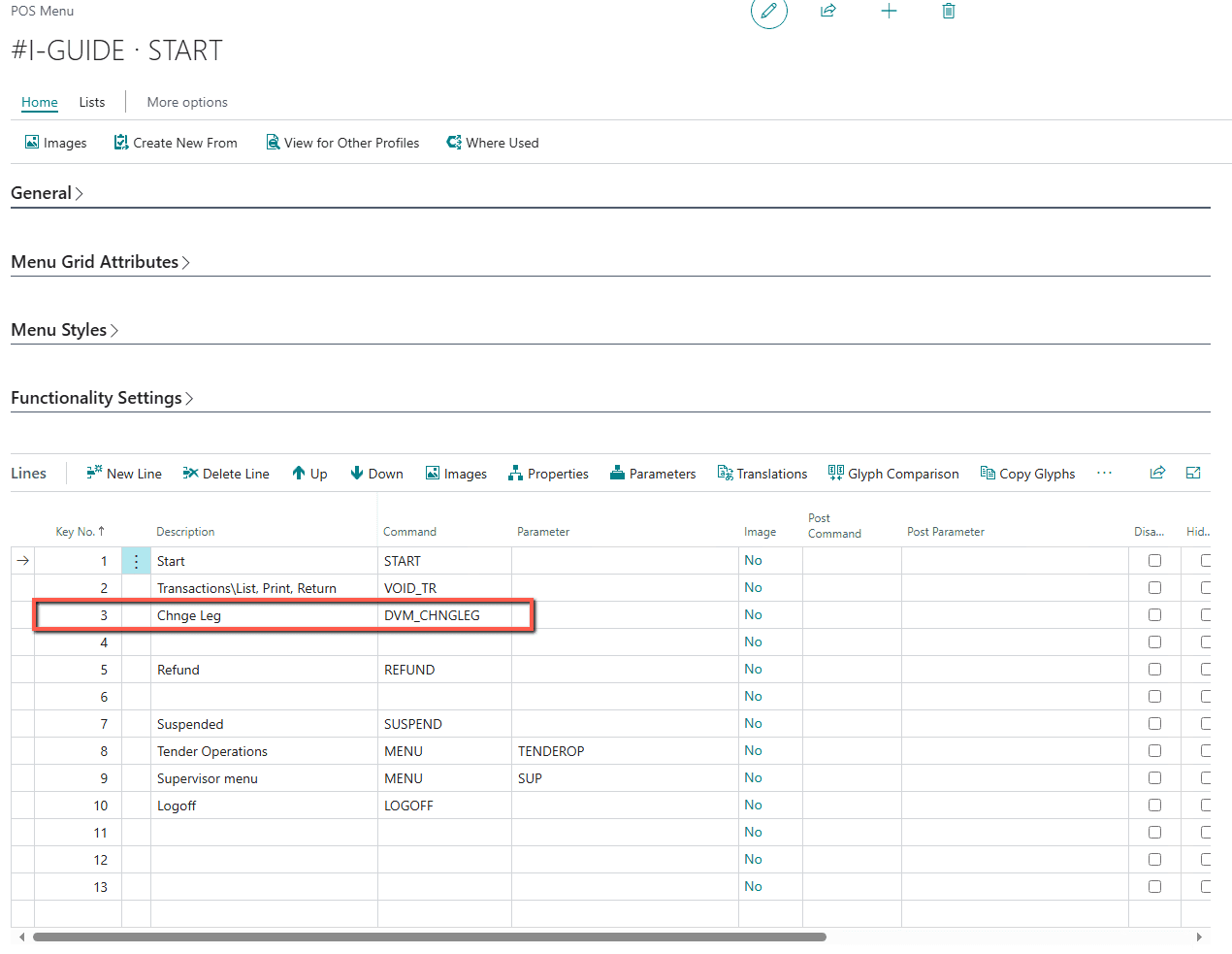Image resolution: width=1232 pixels, height=954 pixels.
Task: Click Delete Line in Lines toolbar
Action: 226,474
